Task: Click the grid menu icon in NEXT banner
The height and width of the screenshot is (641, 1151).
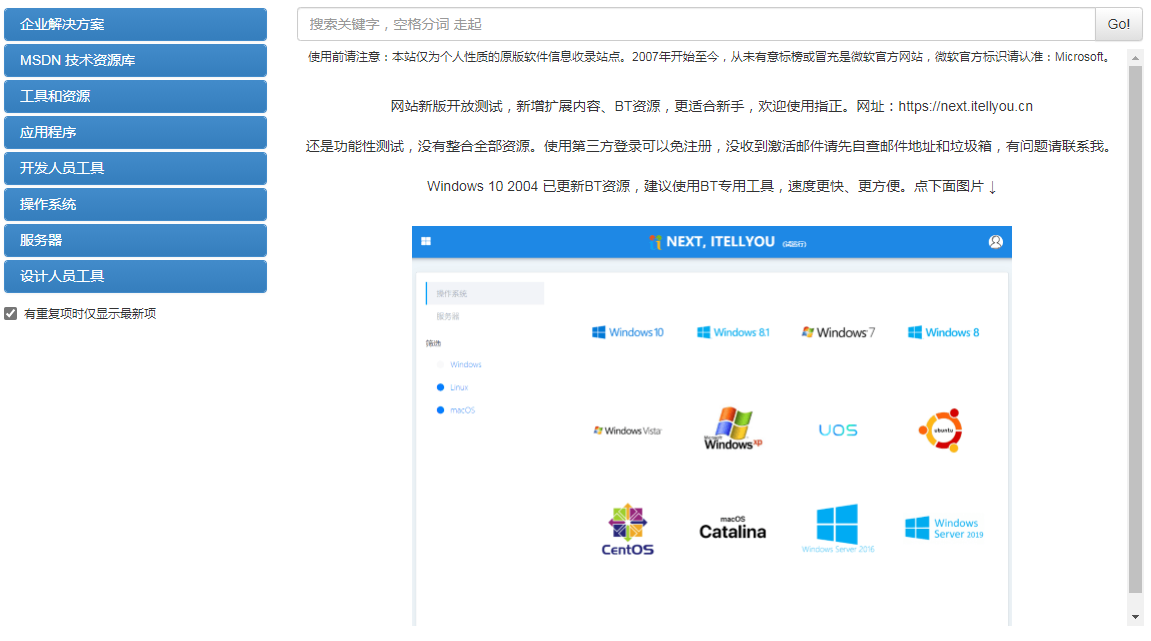Action: tap(426, 241)
